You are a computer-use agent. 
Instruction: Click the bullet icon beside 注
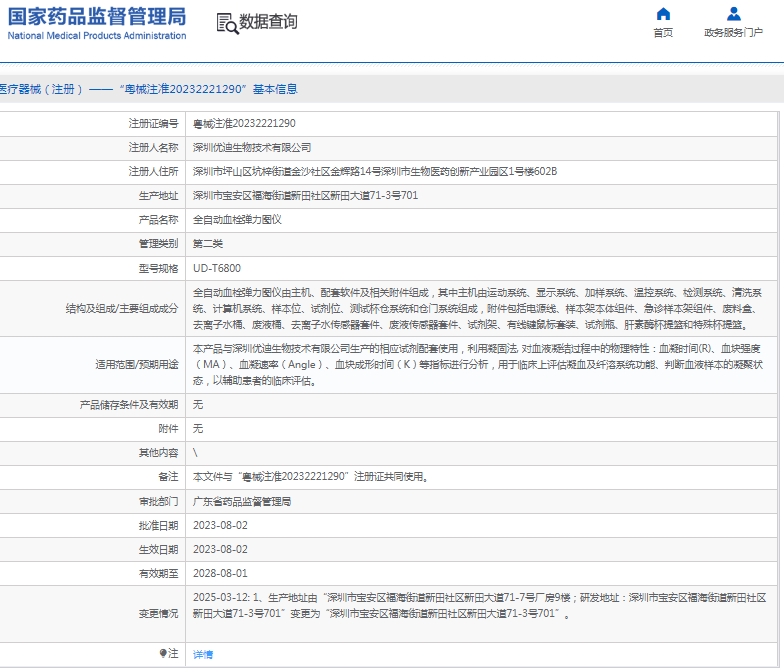pyautogui.click(x=162, y=653)
